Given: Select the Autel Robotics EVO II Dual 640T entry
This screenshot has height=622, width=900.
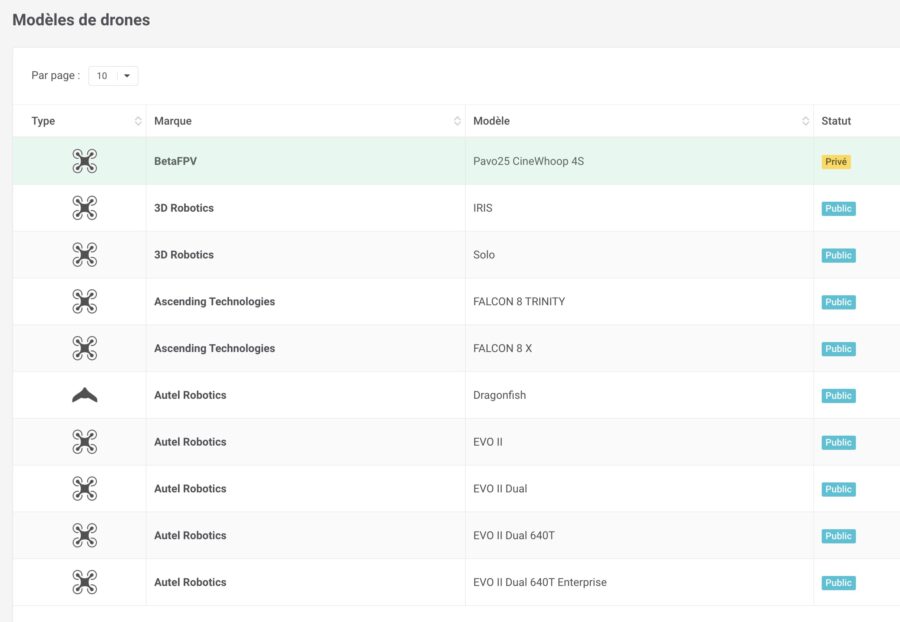Looking at the screenshot, I should (456, 535).
